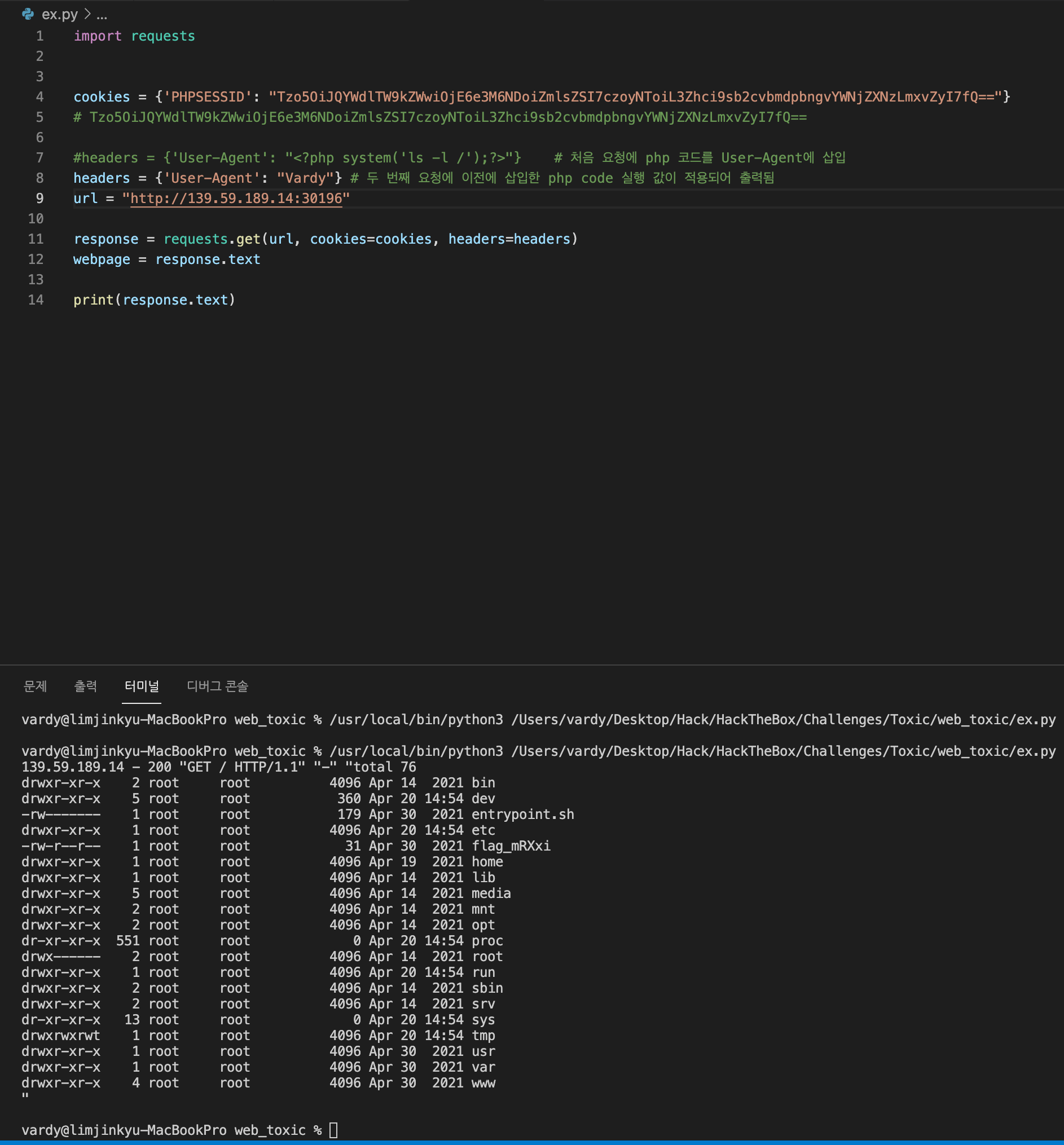Click the Python file icon in breadcrumb

click(28, 15)
